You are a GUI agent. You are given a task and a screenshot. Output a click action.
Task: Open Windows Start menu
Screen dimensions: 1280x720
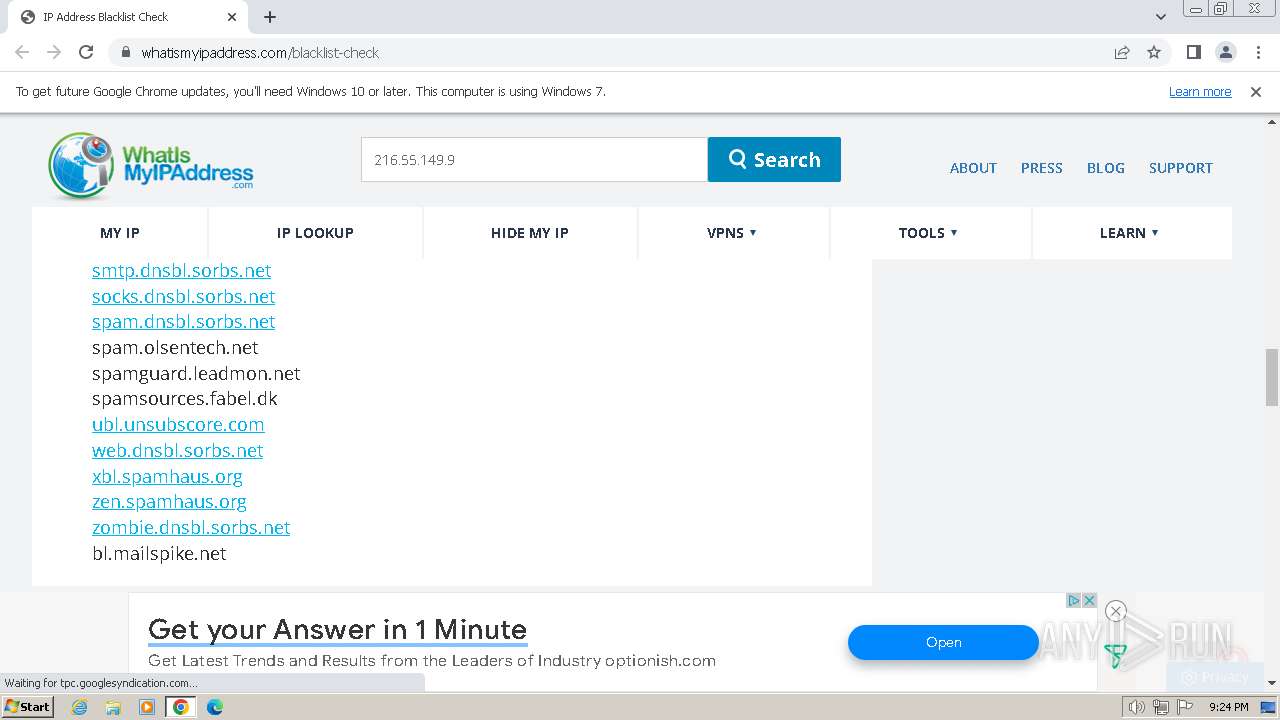click(28, 707)
